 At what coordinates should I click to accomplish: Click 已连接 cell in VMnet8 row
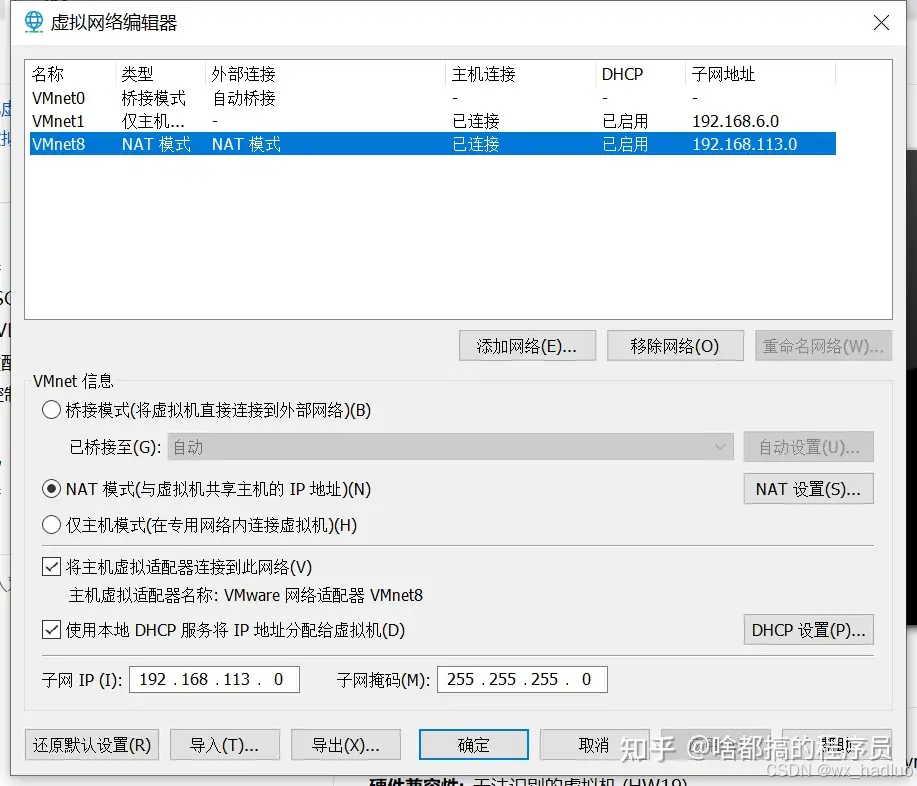pyautogui.click(x=476, y=144)
